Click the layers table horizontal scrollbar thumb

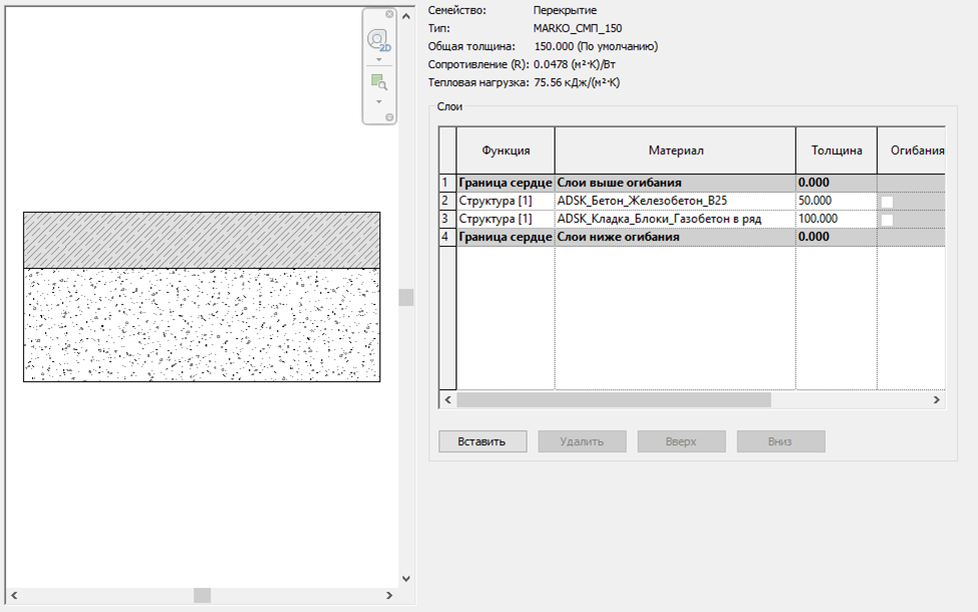click(x=614, y=400)
